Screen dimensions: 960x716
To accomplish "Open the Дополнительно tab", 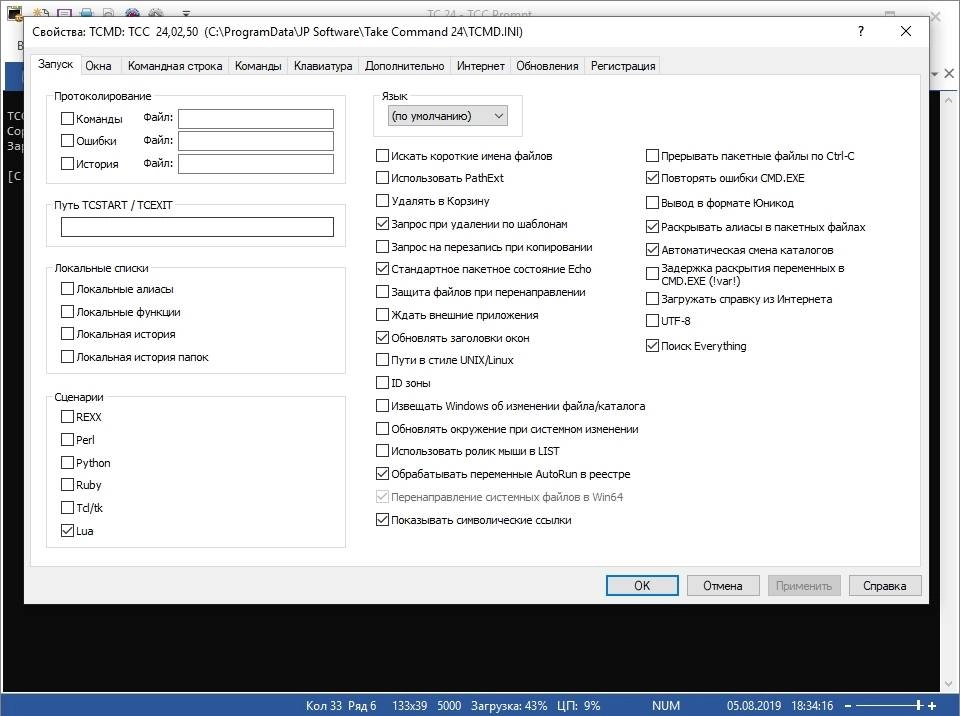I will click(405, 66).
